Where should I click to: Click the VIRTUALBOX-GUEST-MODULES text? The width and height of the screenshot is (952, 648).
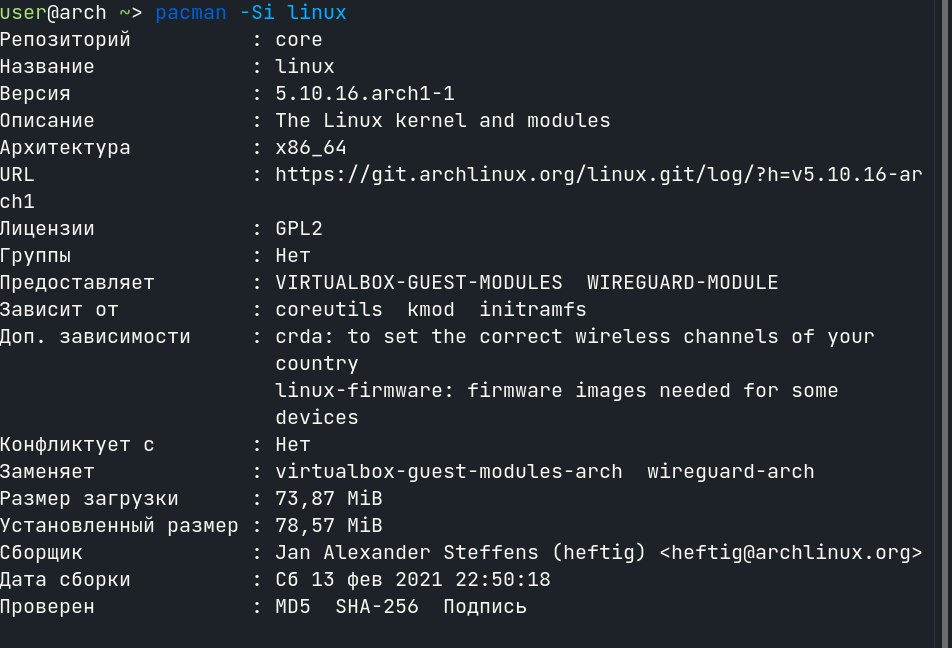pyautogui.click(x=419, y=282)
